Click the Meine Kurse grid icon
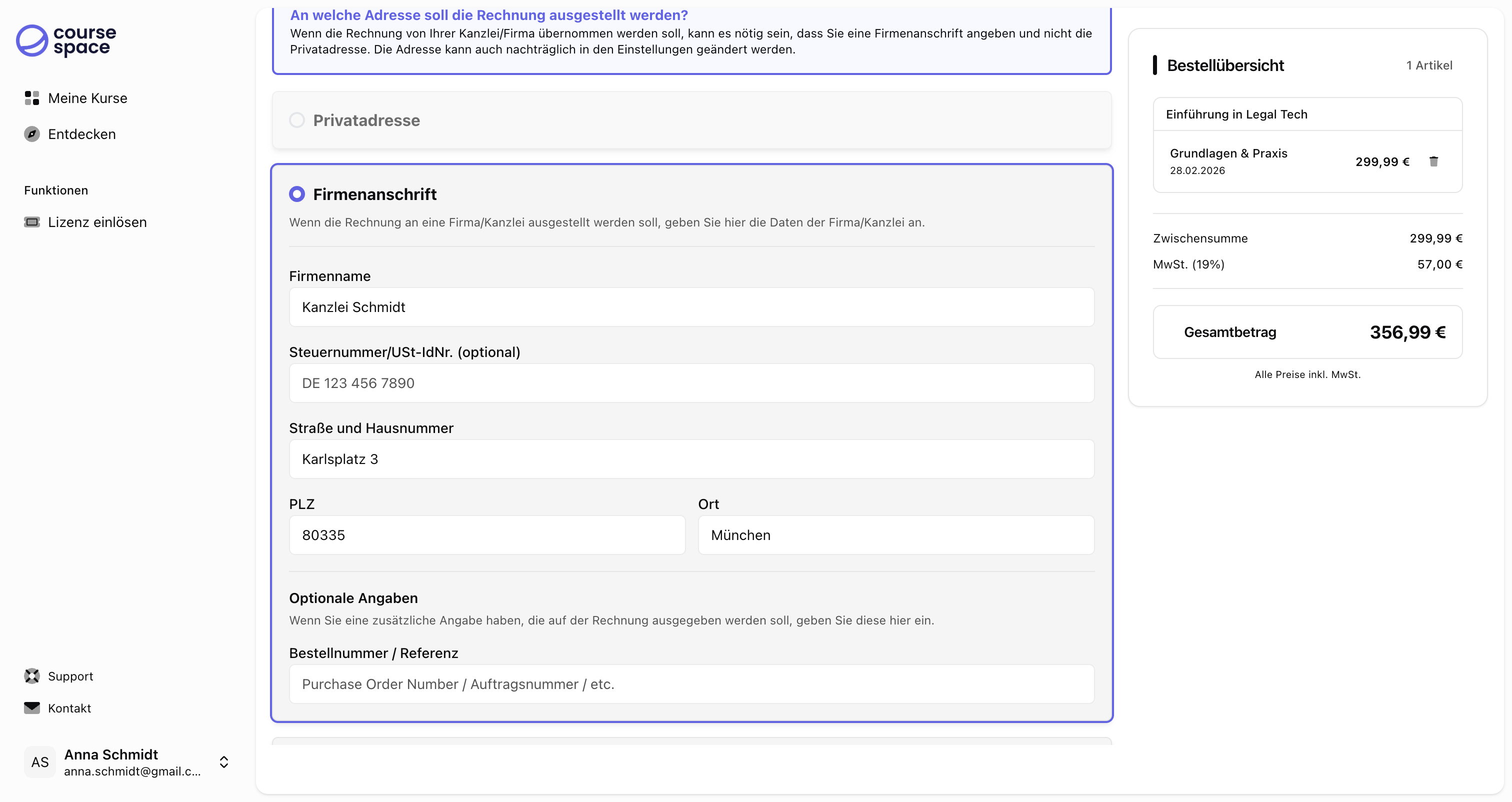Screen dimensions: 1512x802 31,98
